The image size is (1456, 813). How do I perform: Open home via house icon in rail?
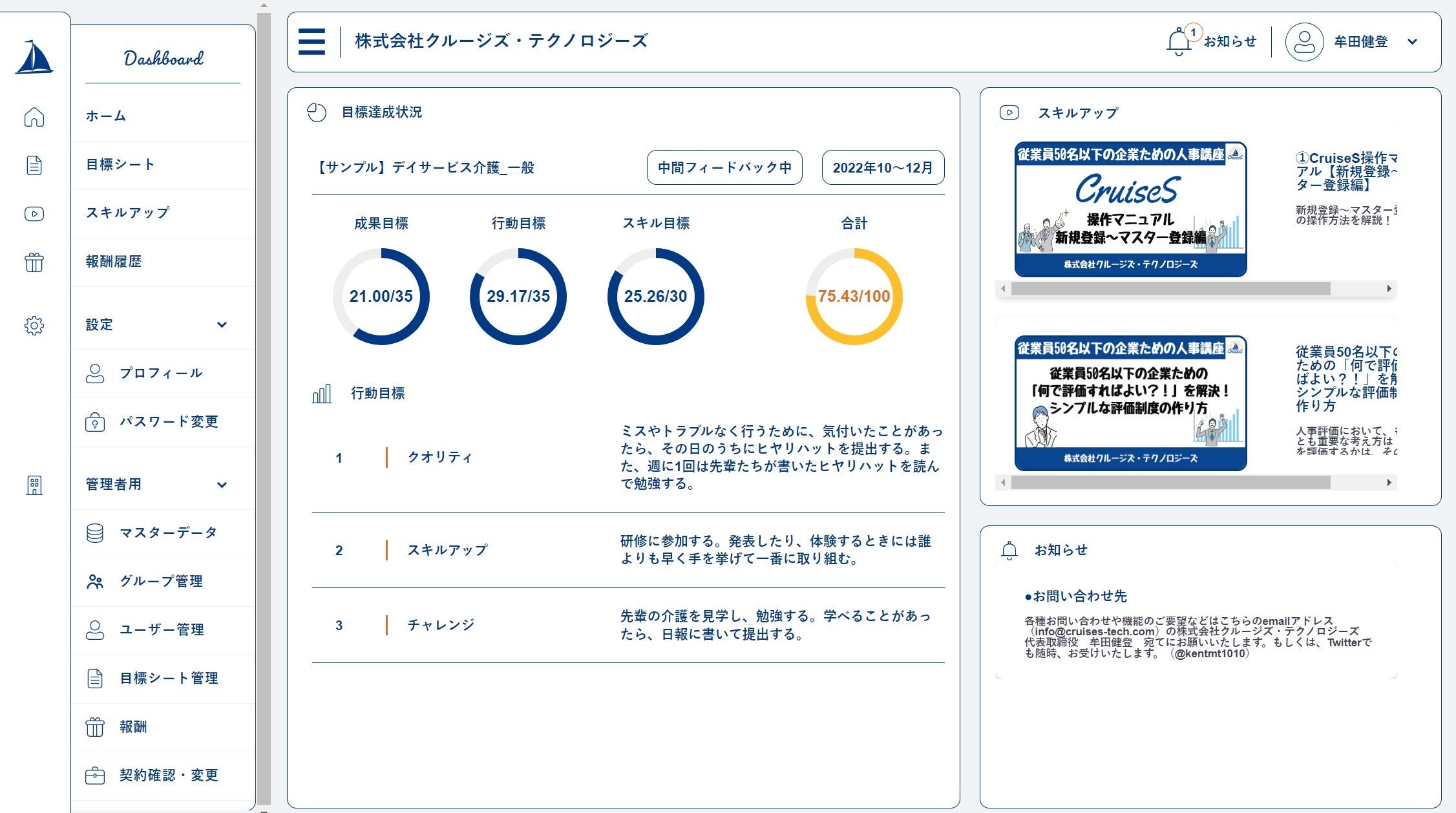(34, 117)
